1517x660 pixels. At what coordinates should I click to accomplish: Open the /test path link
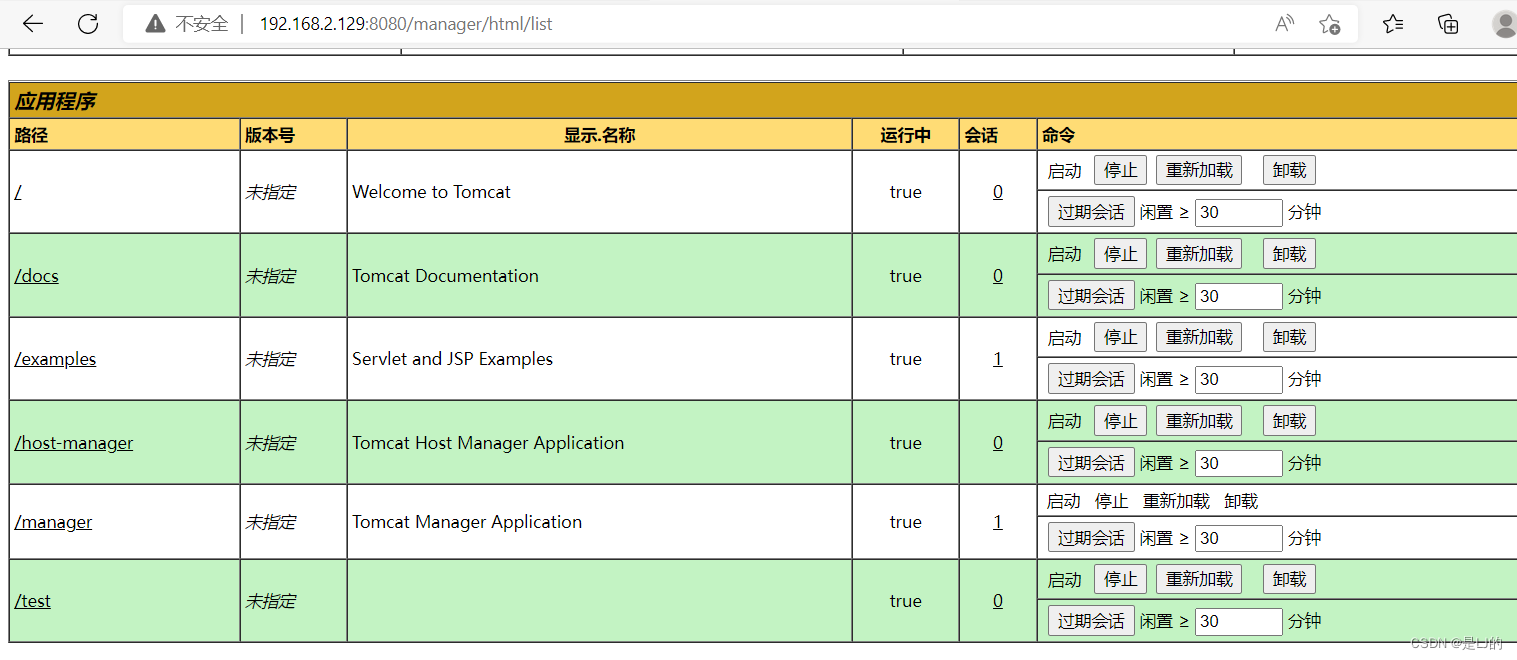(x=33, y=601)
